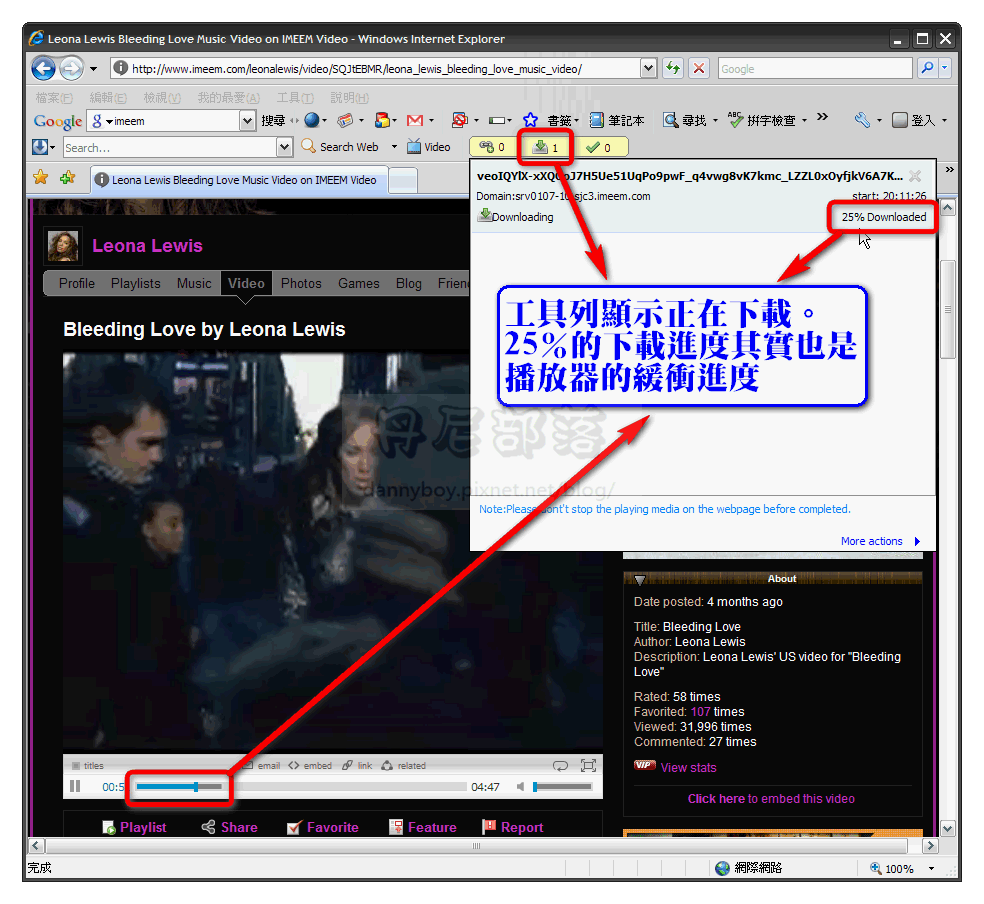Open the 編輯(E) menu
This screenshot has height=904, width=984.
[108, 98]
